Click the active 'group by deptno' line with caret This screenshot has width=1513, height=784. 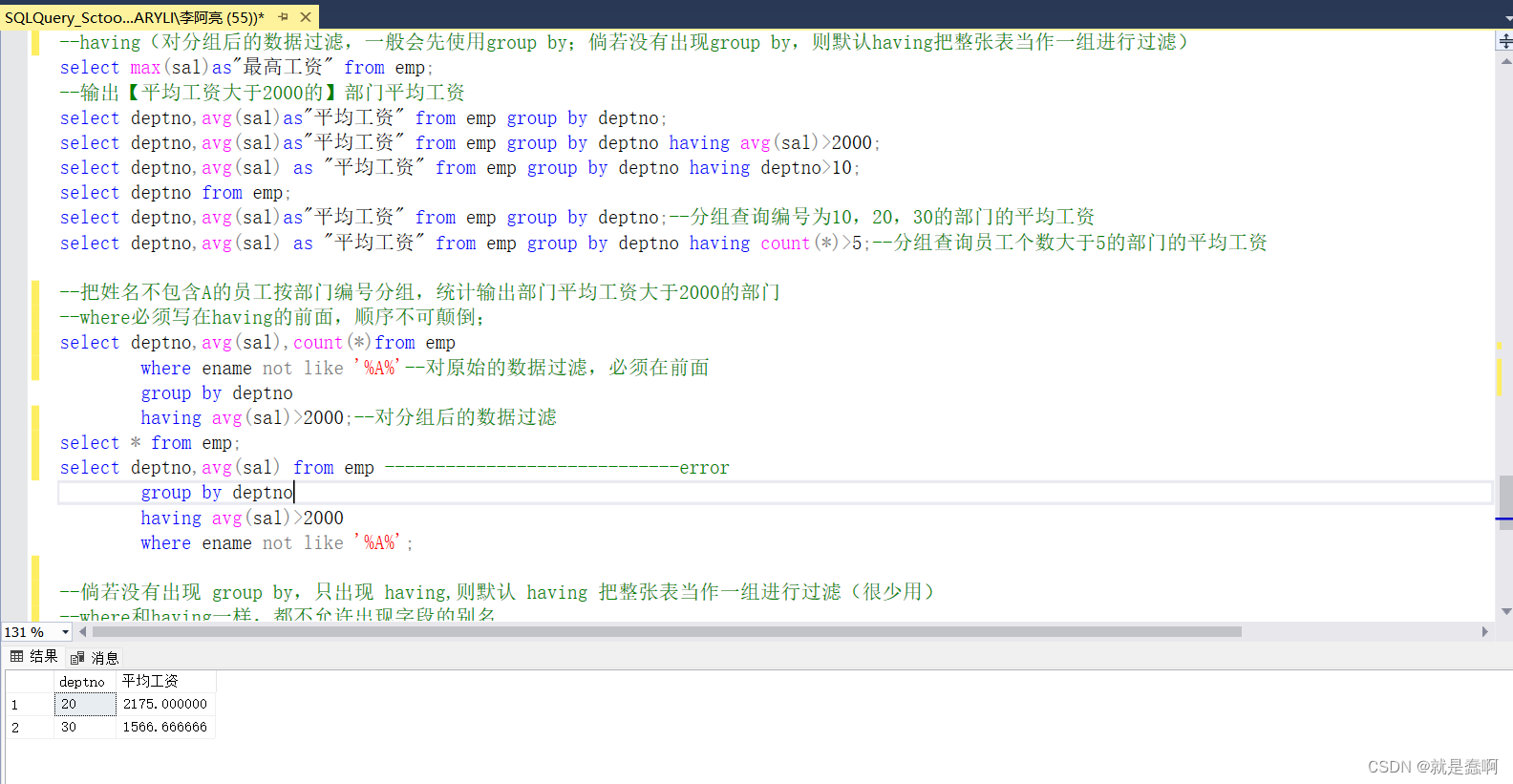click(x=218, y=493)
